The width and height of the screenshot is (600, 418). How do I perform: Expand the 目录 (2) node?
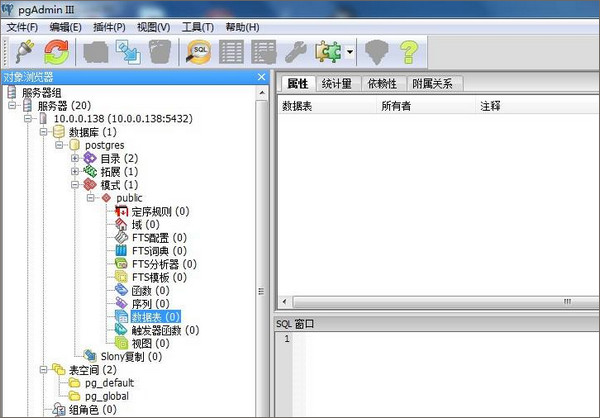click(75, 158)
